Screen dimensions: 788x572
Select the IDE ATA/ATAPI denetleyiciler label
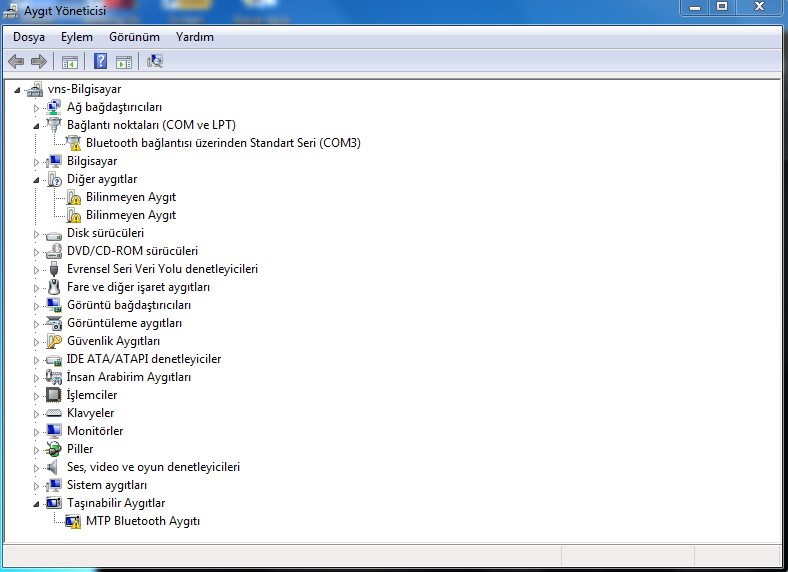[144, 359]
